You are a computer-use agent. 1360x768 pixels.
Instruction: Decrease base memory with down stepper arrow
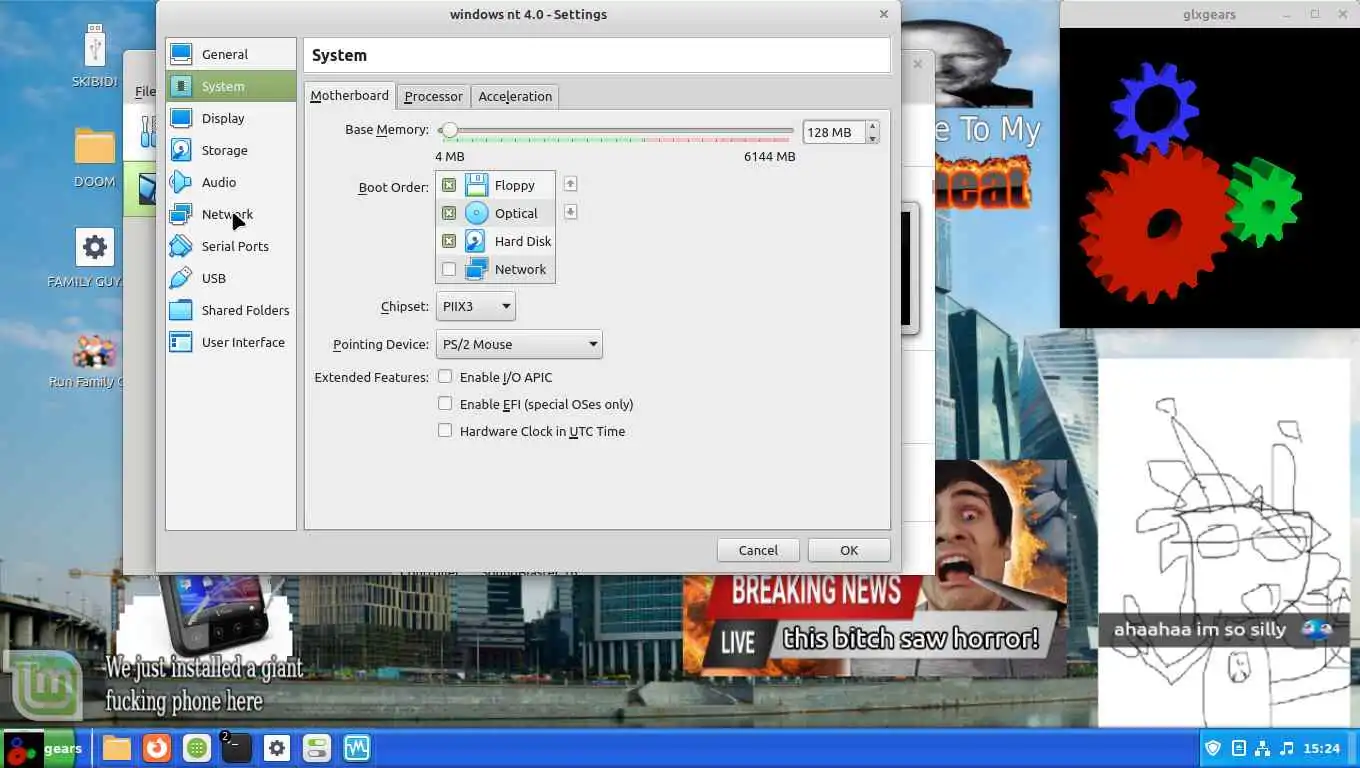[x=872, y=138]
